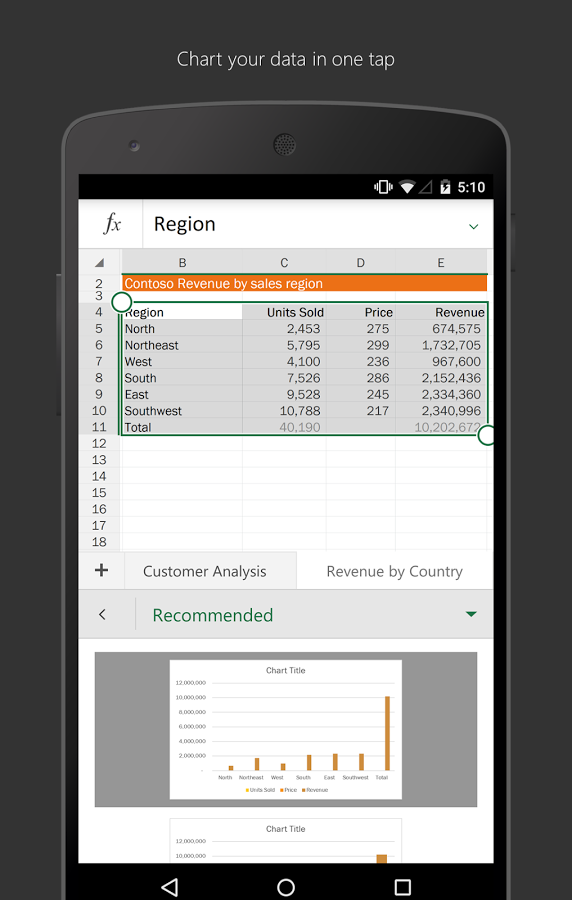
Task: Select row 2 header
Action: point(99,284)
